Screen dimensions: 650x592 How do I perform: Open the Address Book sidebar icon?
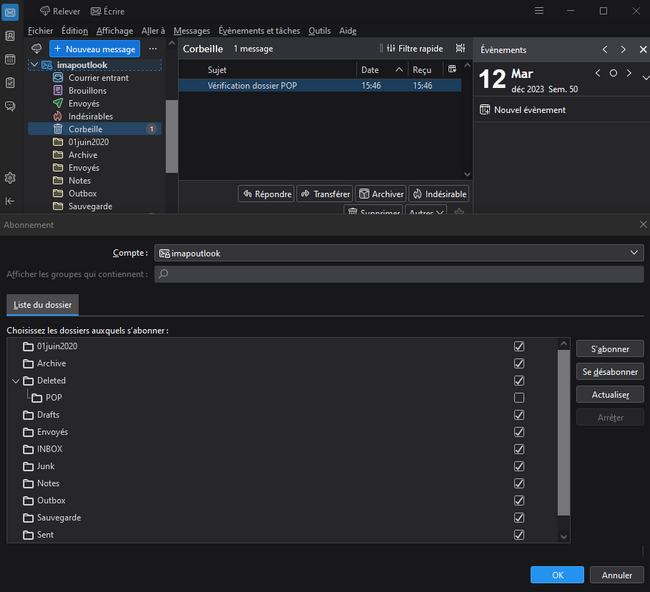tap(10, 36)
